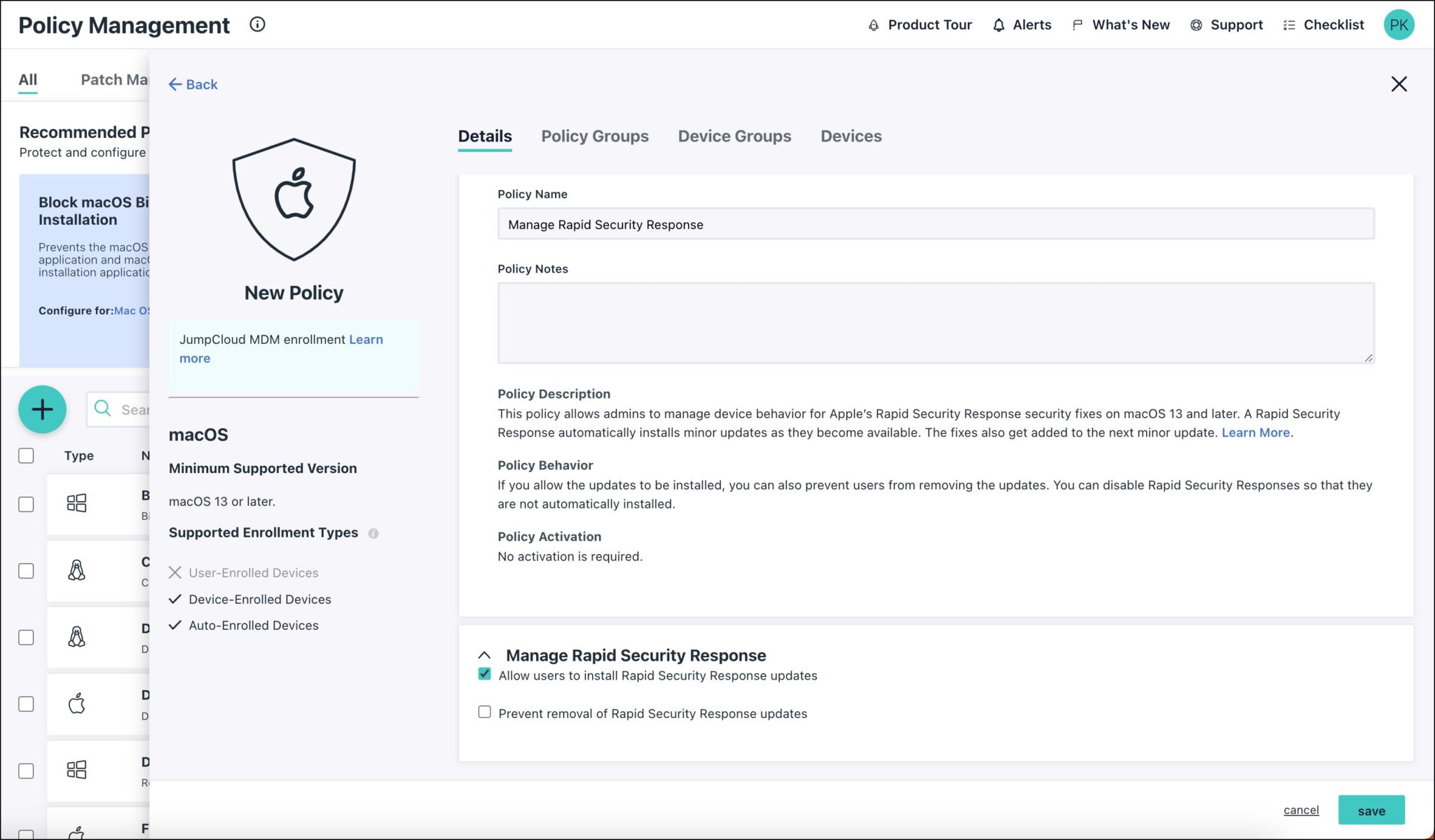Screen dimensions: 1435x840
Task: Open the PK profile avatar
Action: click(x=1399, y=25)
